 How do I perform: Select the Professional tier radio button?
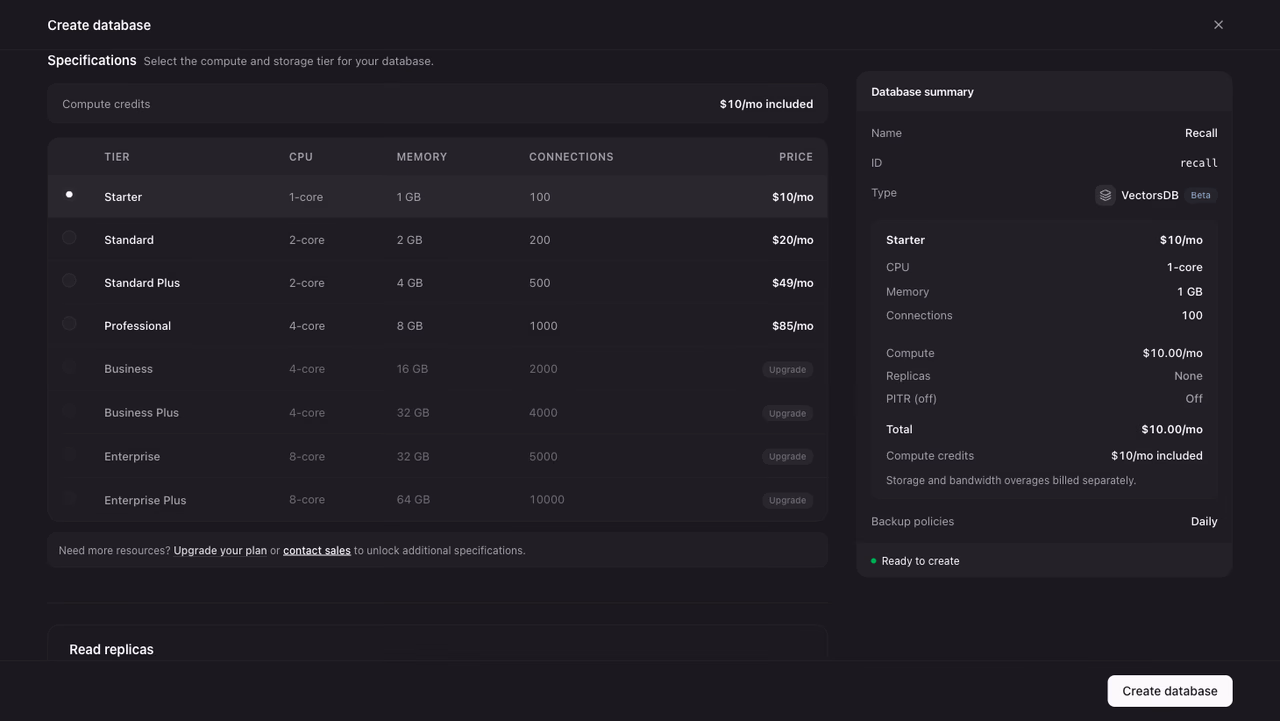pos(69,324)
